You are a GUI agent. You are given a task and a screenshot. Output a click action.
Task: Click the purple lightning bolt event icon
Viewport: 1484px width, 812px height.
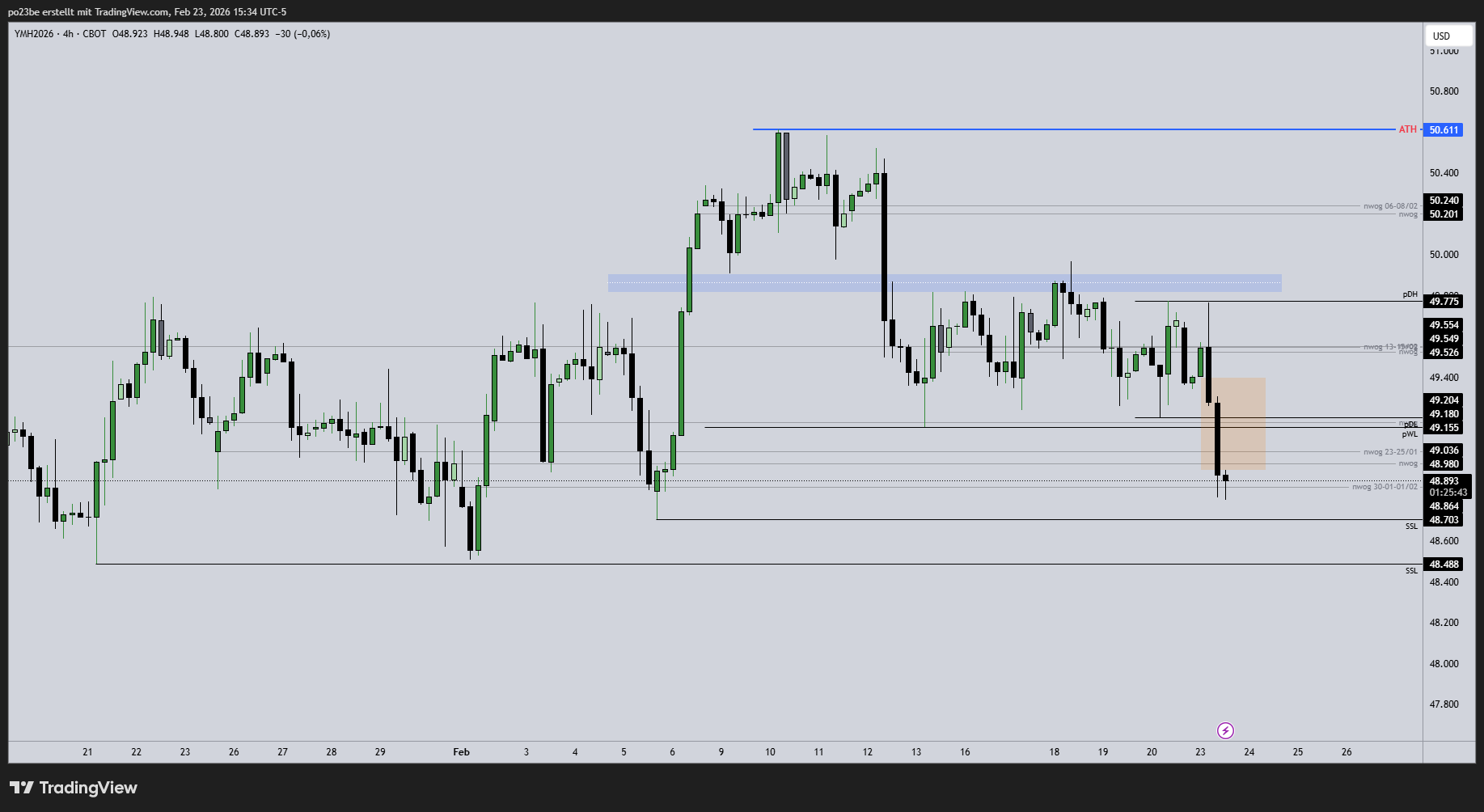[1225, 731]
